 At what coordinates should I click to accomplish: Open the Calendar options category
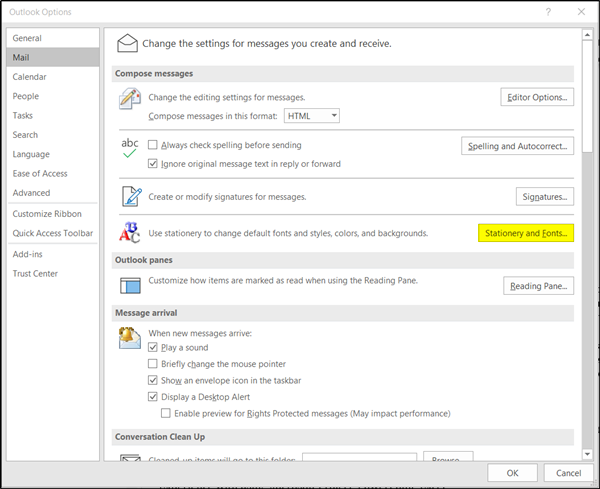(x=53, y=77)
